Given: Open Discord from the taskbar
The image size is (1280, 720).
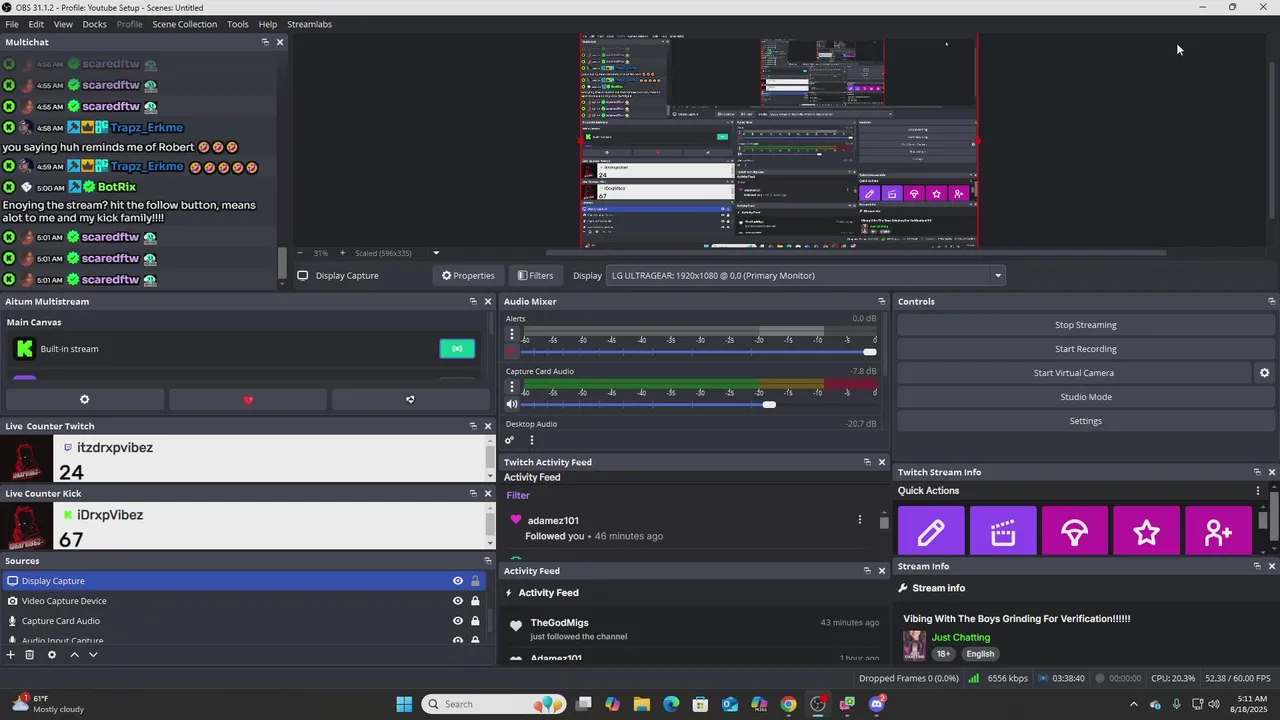Looking at the screenshot, I should (877, 704).
